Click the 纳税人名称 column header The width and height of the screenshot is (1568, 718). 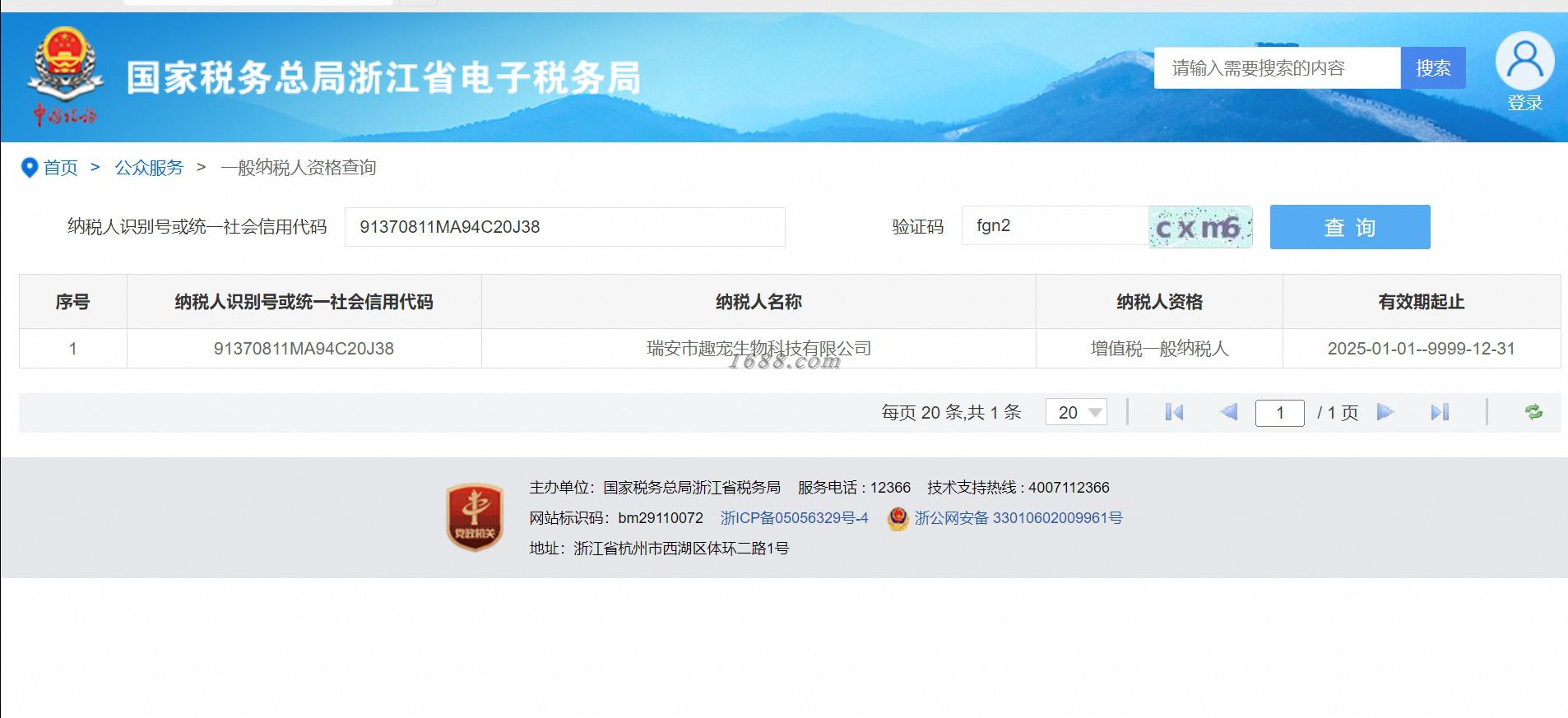click(x=758, y=302)
